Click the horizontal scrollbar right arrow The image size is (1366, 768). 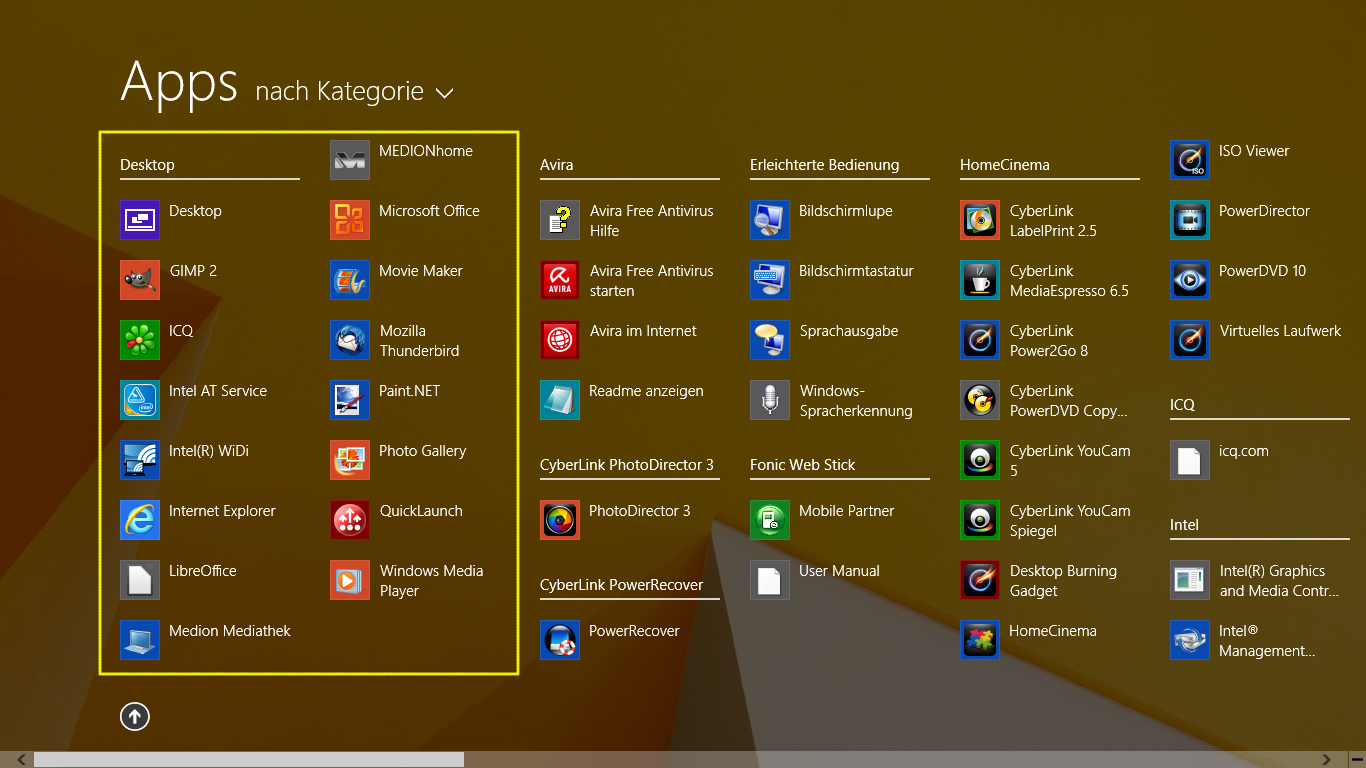pos(1327,760)
